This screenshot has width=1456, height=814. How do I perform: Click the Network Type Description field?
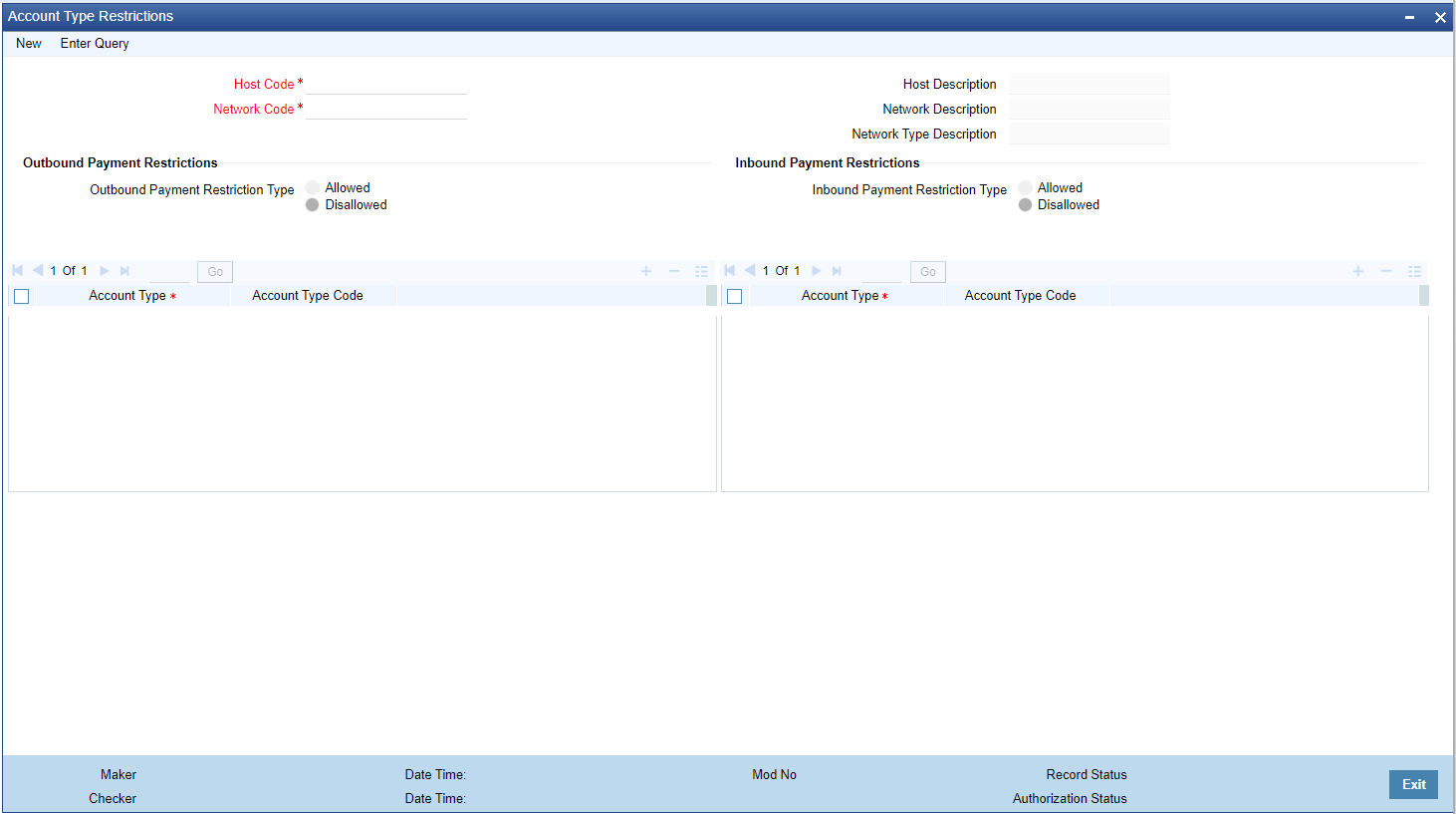[1090, 135]
